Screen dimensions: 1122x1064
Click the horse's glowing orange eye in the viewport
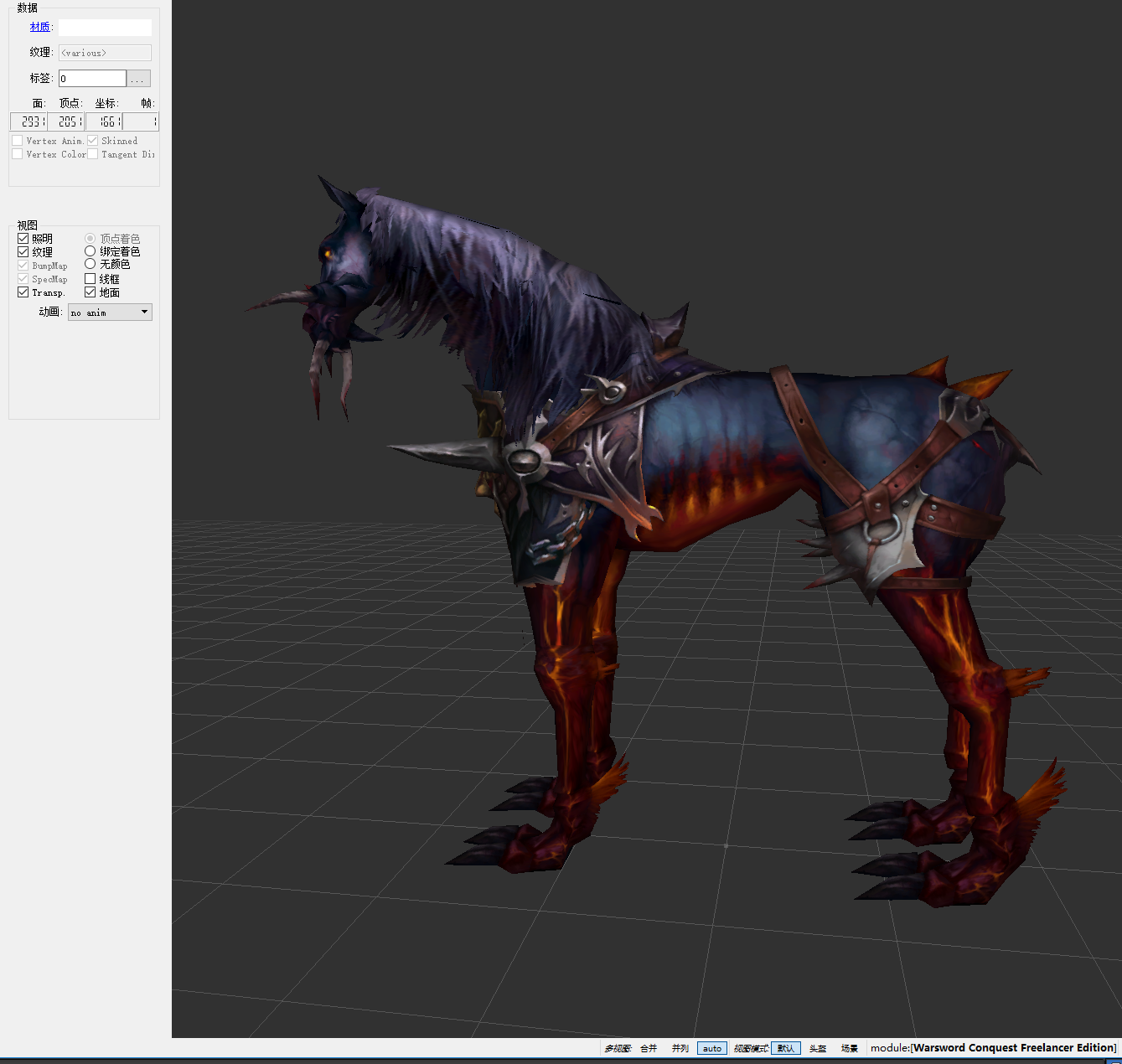pyautogui.click(x=328, y=253)
